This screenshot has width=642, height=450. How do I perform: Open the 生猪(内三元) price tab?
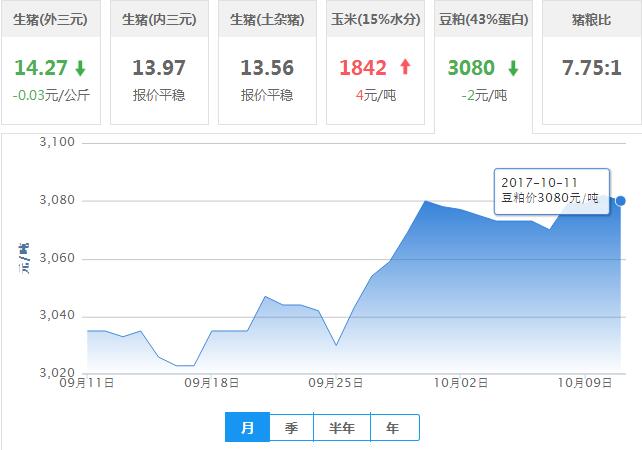[x=159, y=63]
